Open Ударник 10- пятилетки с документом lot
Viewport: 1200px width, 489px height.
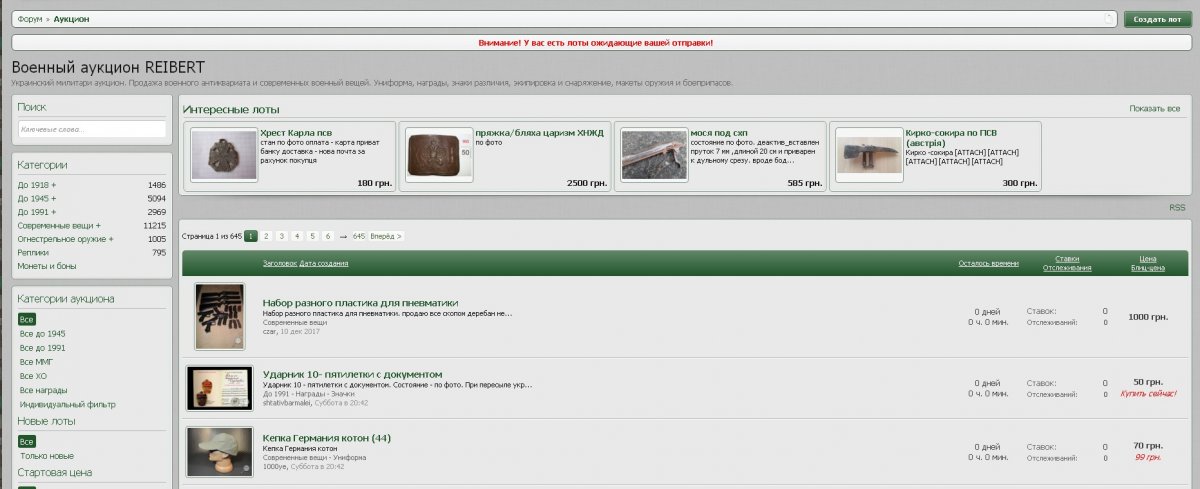pos(352,374)
